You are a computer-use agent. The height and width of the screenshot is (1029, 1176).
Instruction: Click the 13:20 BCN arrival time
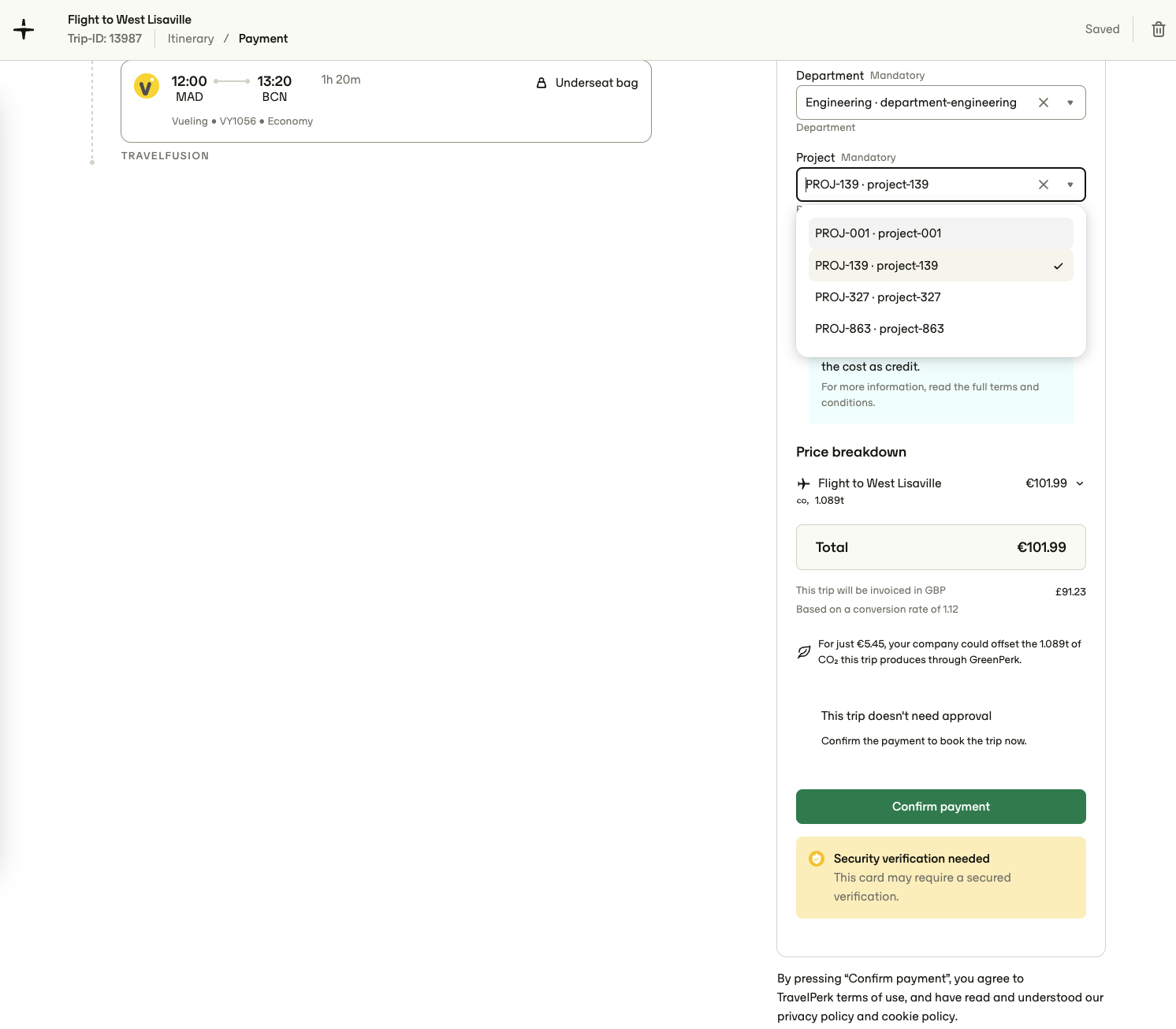coord(274,88)
